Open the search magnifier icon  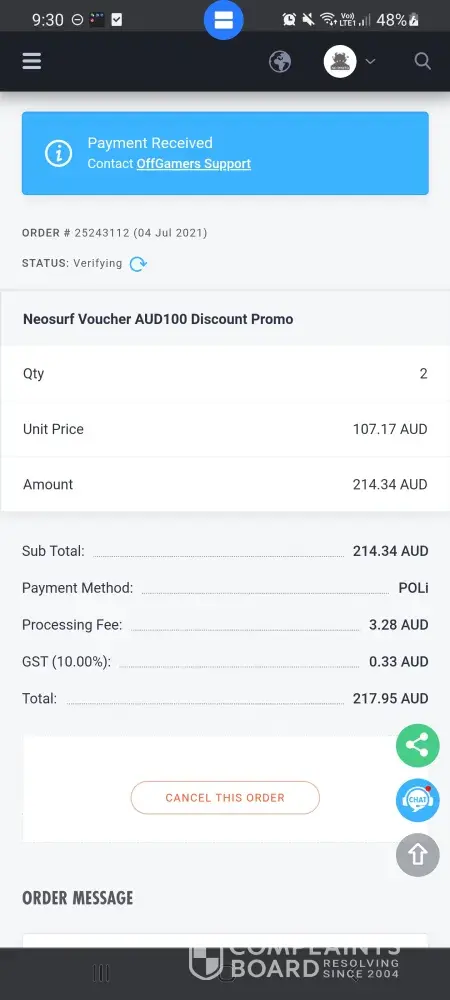click(x=423, y=61)
